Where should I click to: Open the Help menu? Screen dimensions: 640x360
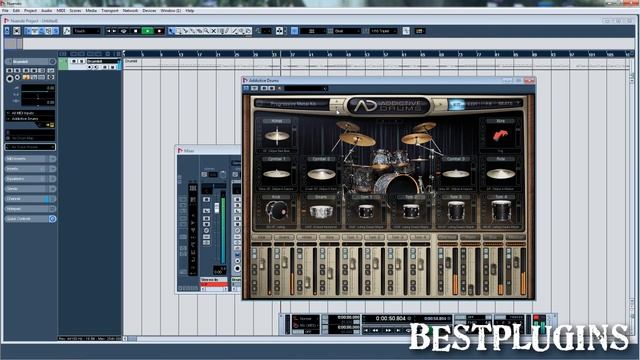190,11
